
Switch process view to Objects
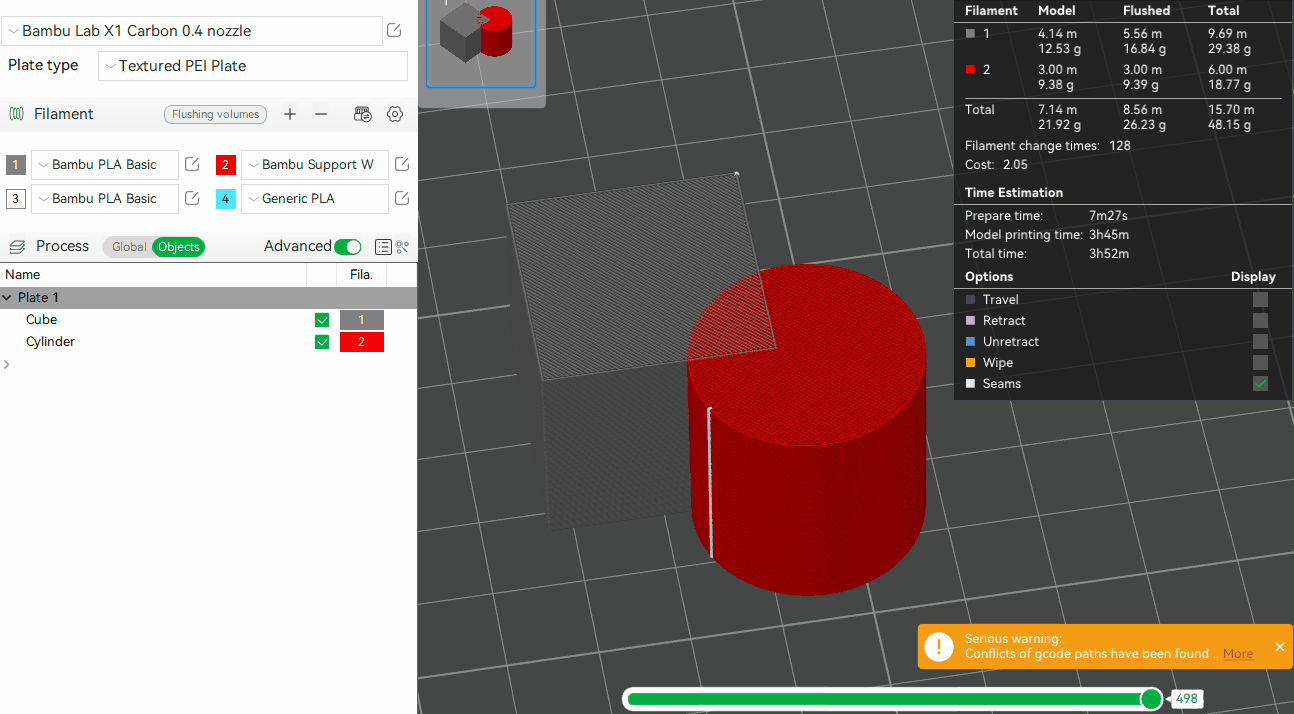179,247
